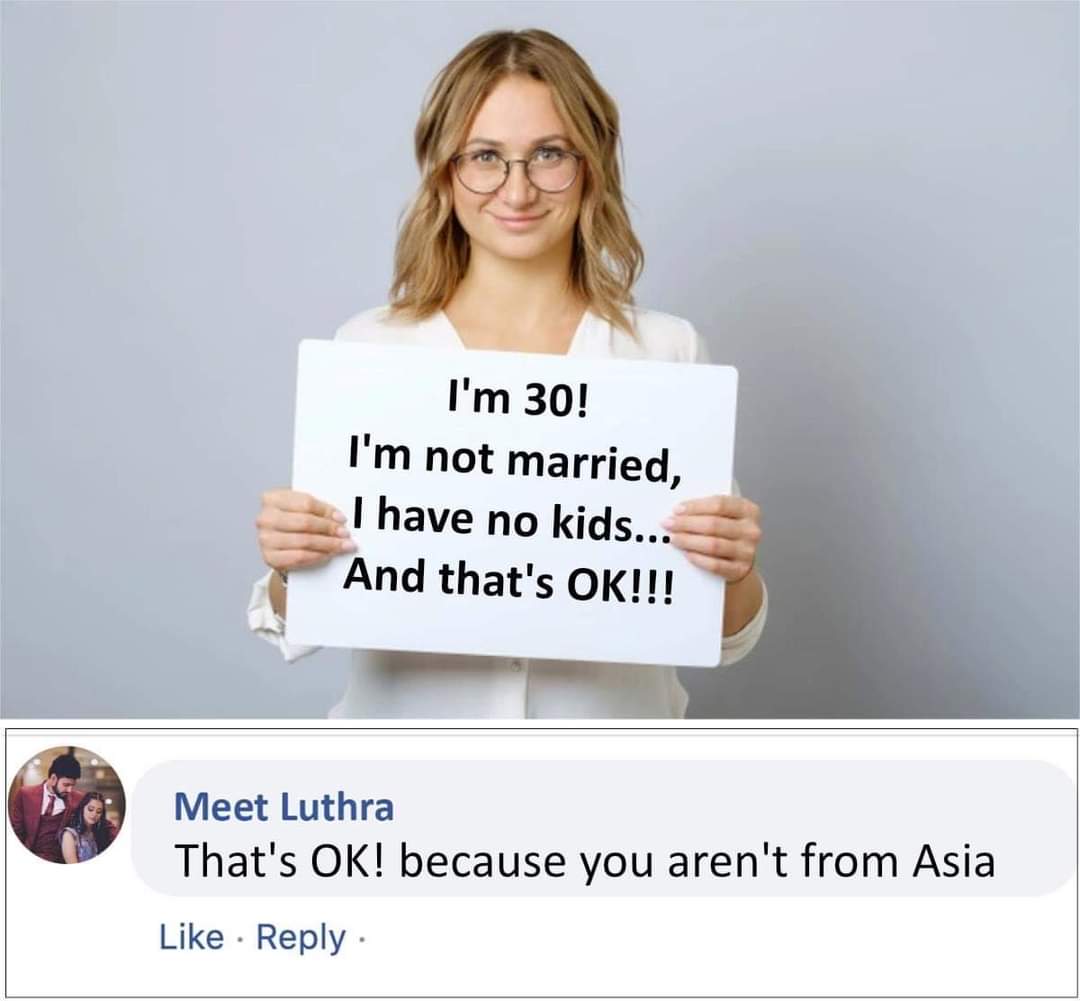Click the woman's round eyeglasses

(x=517, y=169)
